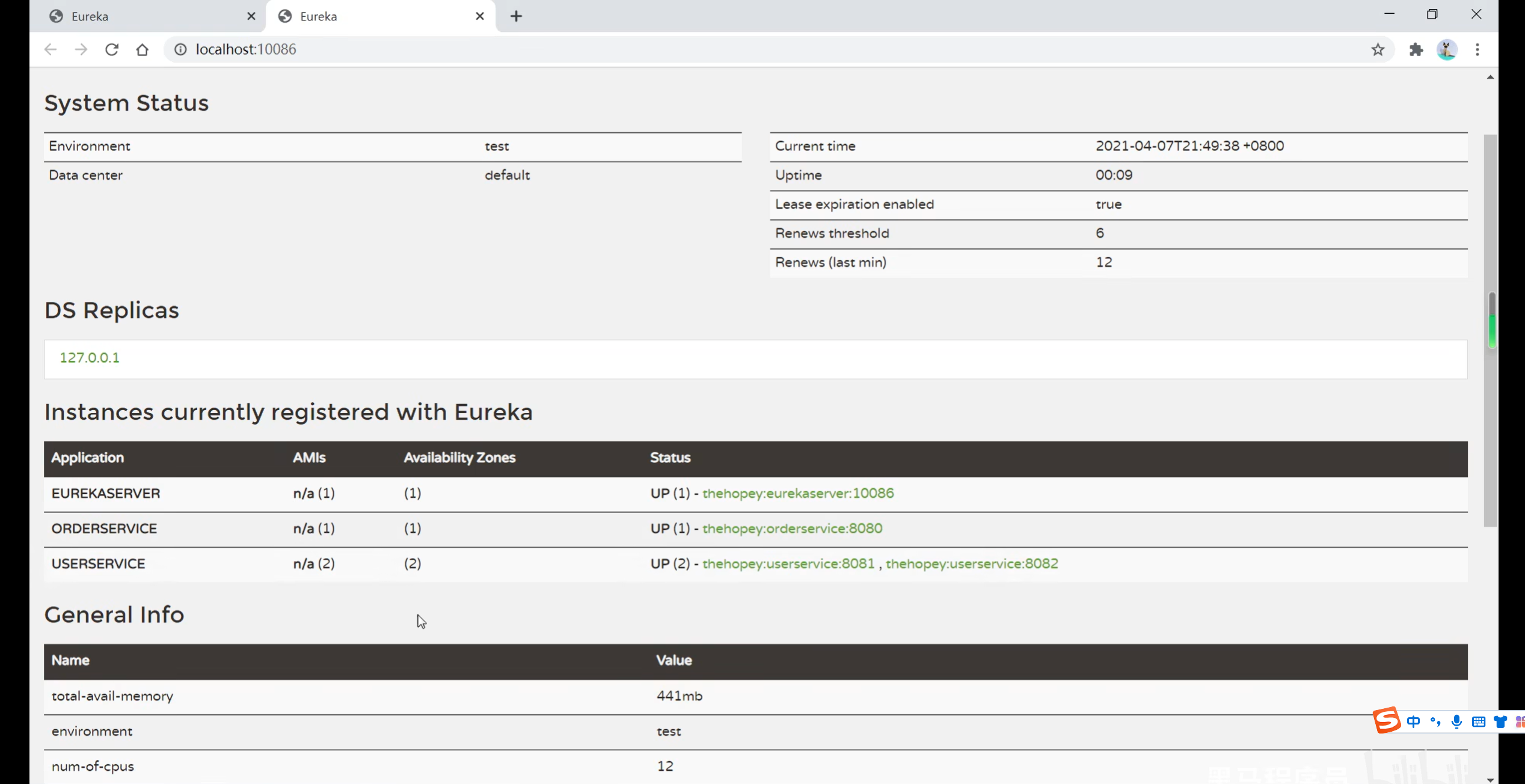
Task: Click the browser reload icon
Action: click(112, 49)
